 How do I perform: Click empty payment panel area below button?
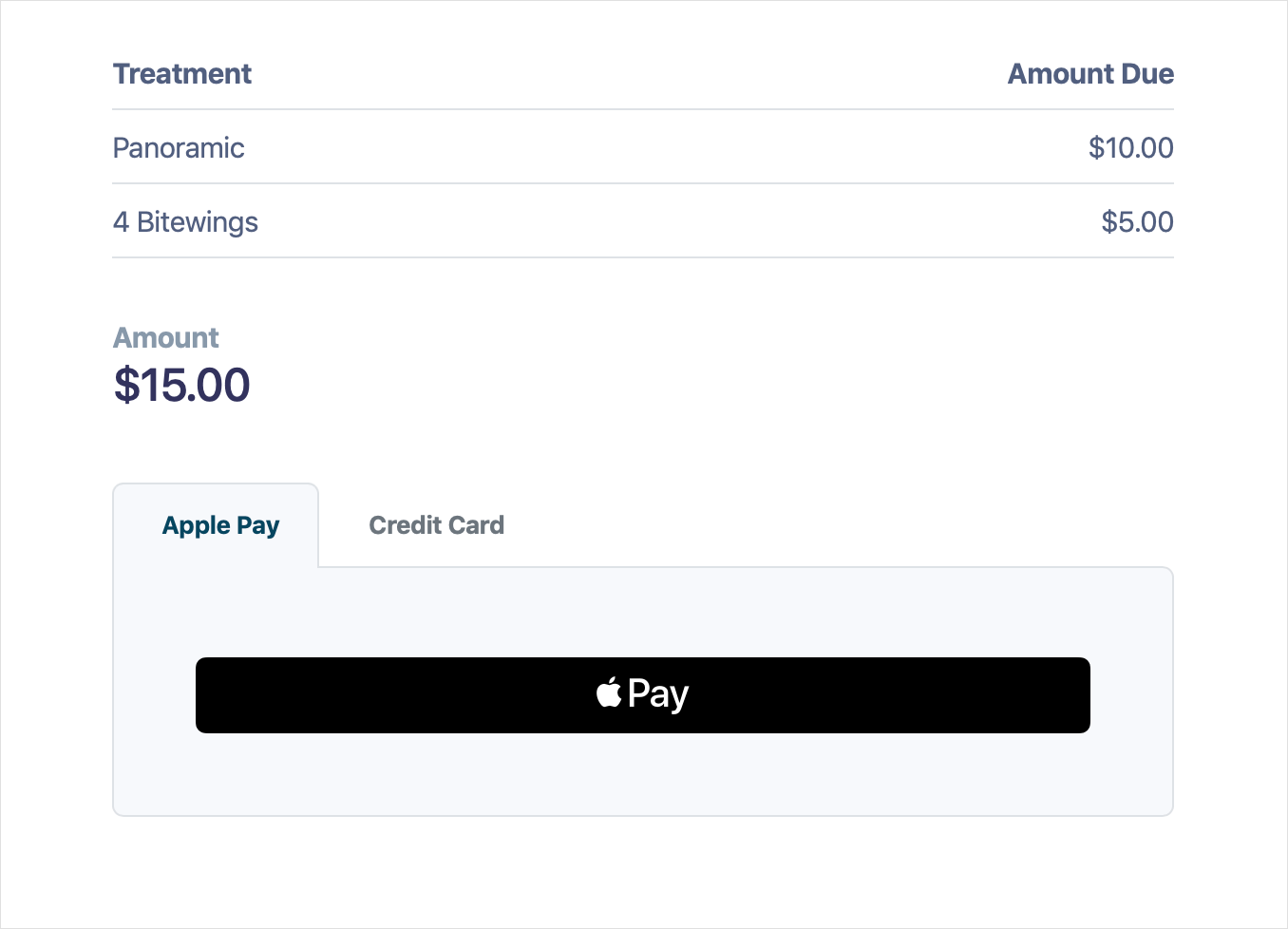coord(643,773)
